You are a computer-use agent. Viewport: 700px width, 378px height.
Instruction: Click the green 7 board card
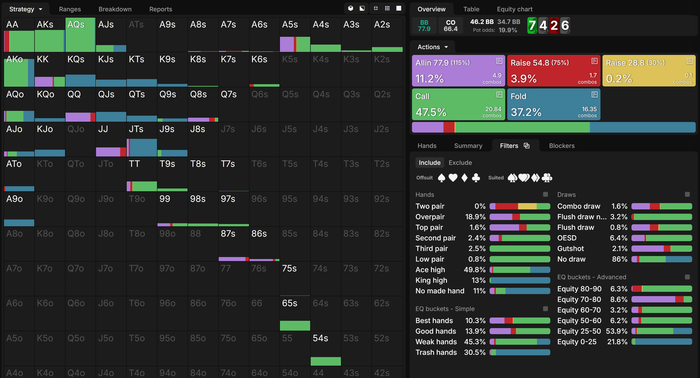click(x=532, y=26)
